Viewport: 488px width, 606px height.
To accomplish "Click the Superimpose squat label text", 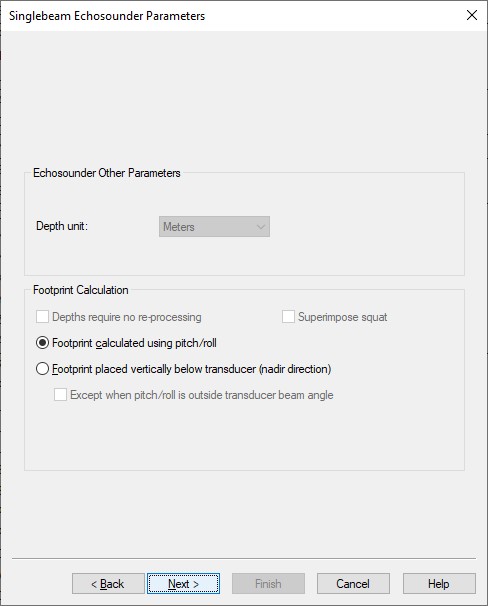I will [342, 317].
